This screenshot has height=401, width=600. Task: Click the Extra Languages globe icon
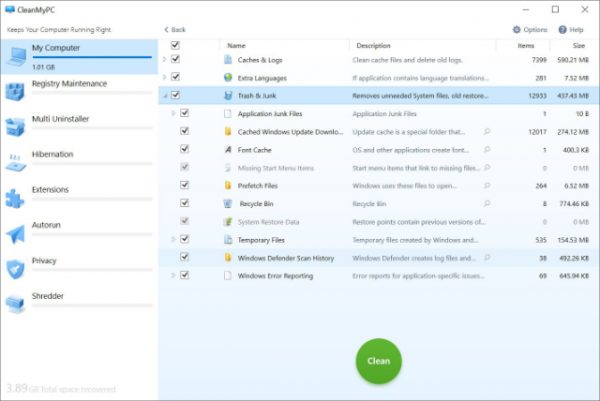click(228, 78)
